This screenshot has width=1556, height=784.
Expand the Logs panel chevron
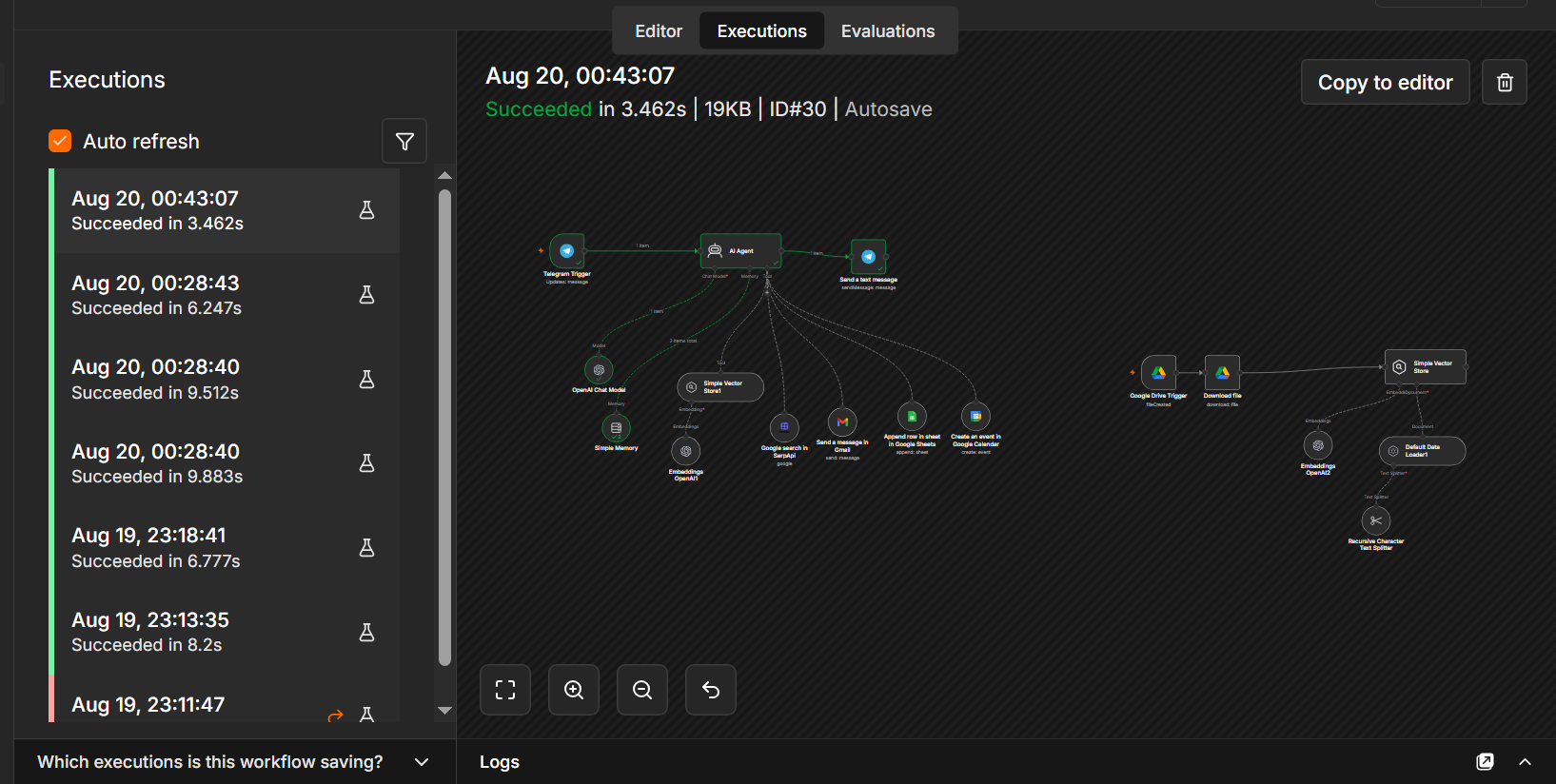1525,762
